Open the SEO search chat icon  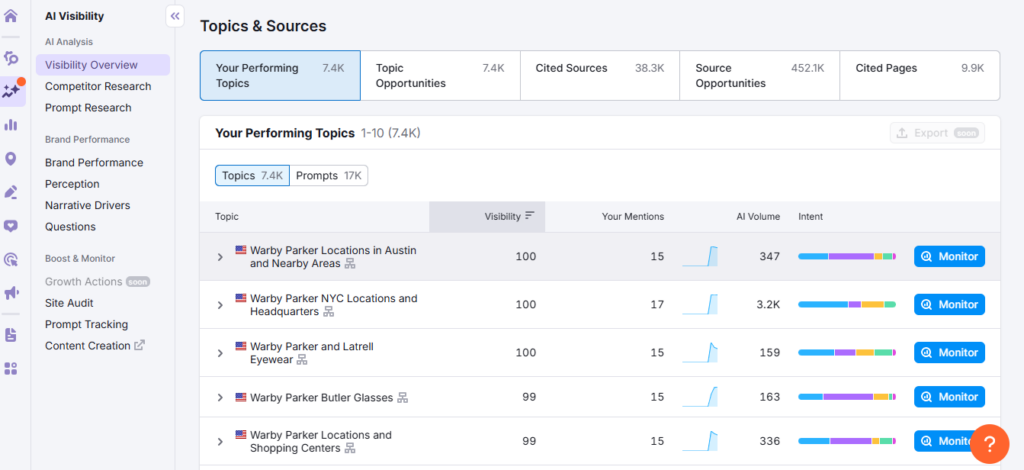pyautogui.click(x=11, y=59)
